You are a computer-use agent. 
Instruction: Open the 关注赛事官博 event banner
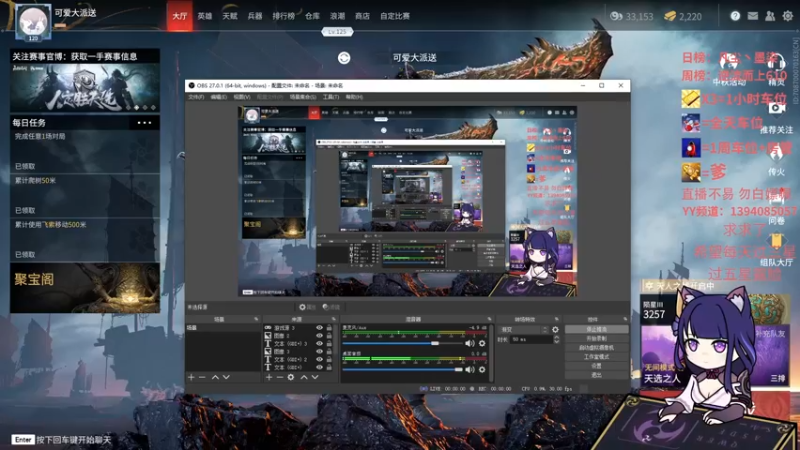pos(85,81)
